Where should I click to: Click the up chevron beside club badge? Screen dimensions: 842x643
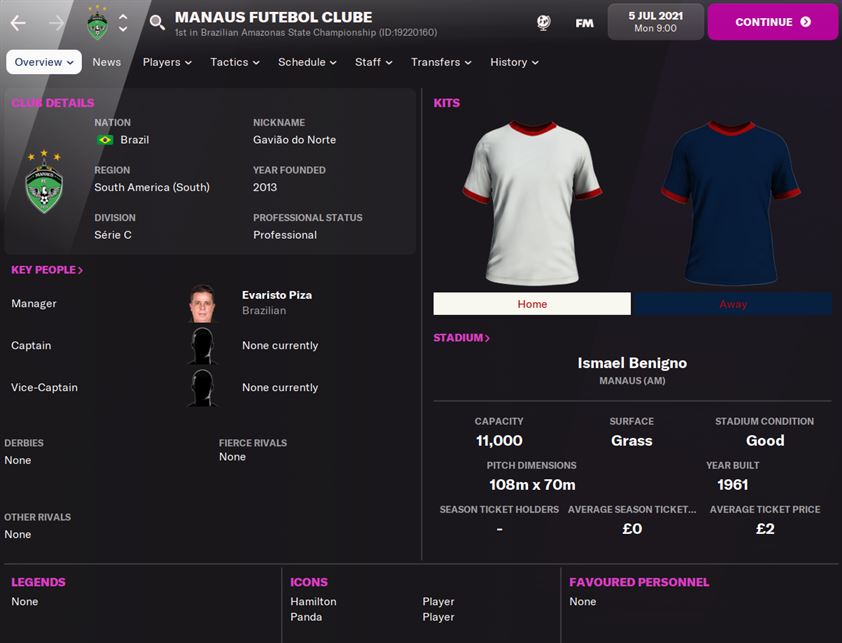[x=123, y=16]
